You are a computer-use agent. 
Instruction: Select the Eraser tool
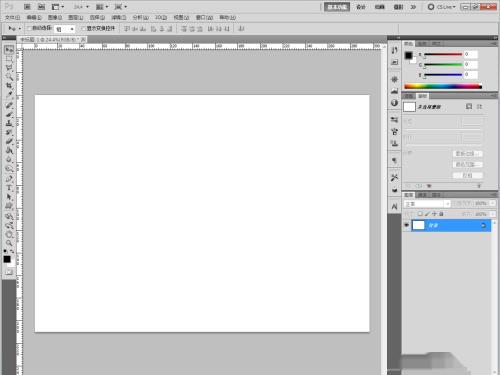click(x=9, y=141)
